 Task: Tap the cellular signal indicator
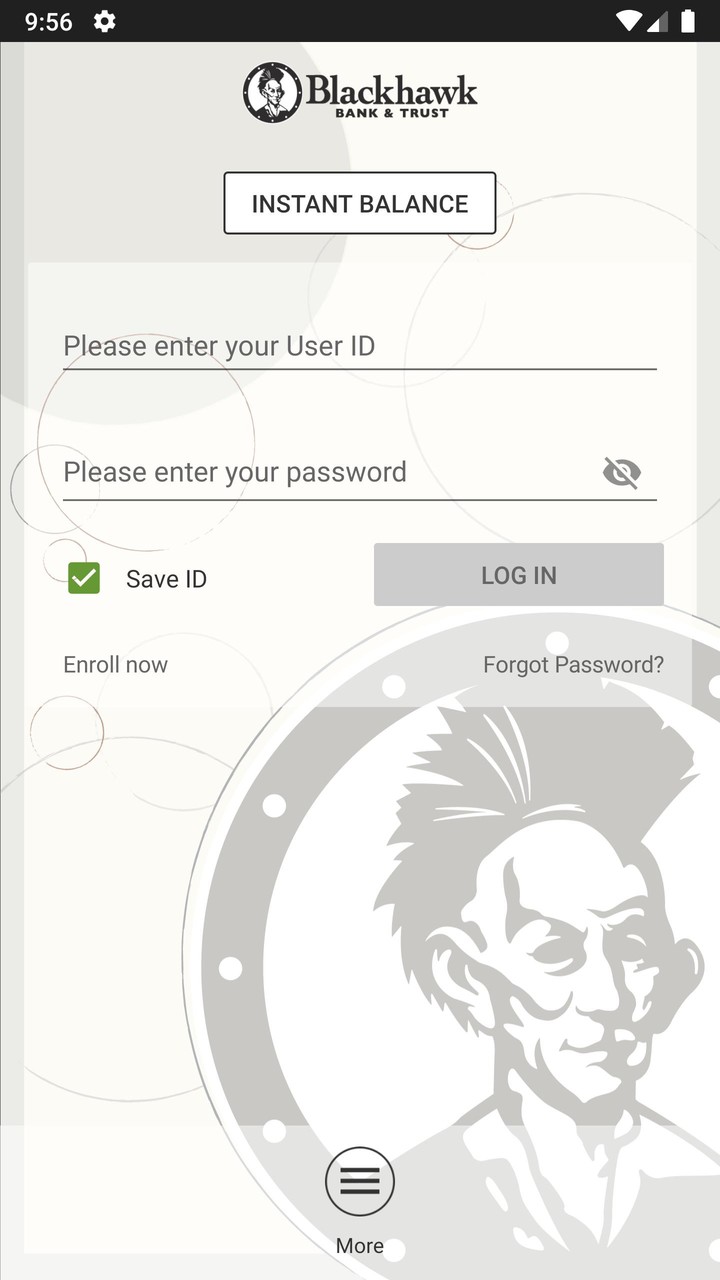click(658, 20)
